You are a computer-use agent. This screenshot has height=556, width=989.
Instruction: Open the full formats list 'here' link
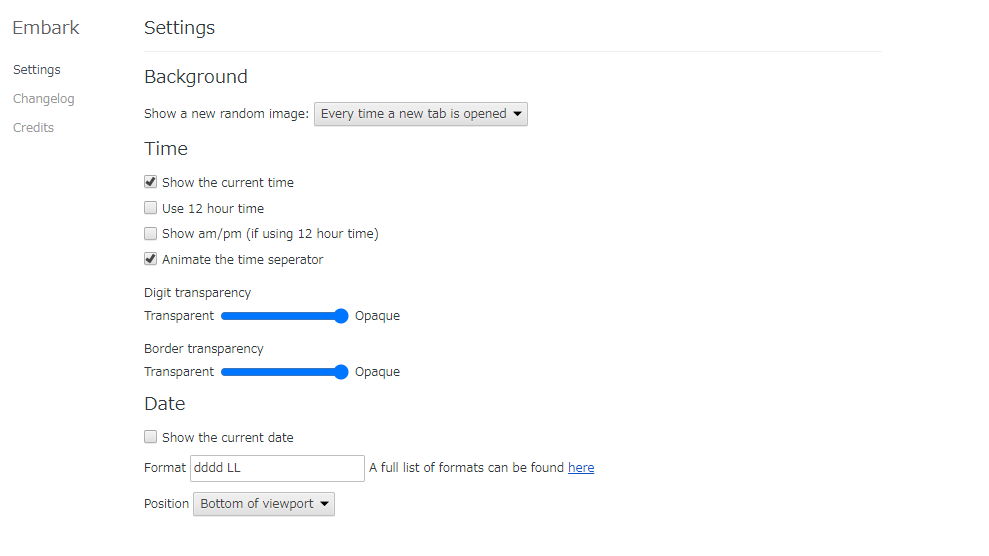point(581,468)
